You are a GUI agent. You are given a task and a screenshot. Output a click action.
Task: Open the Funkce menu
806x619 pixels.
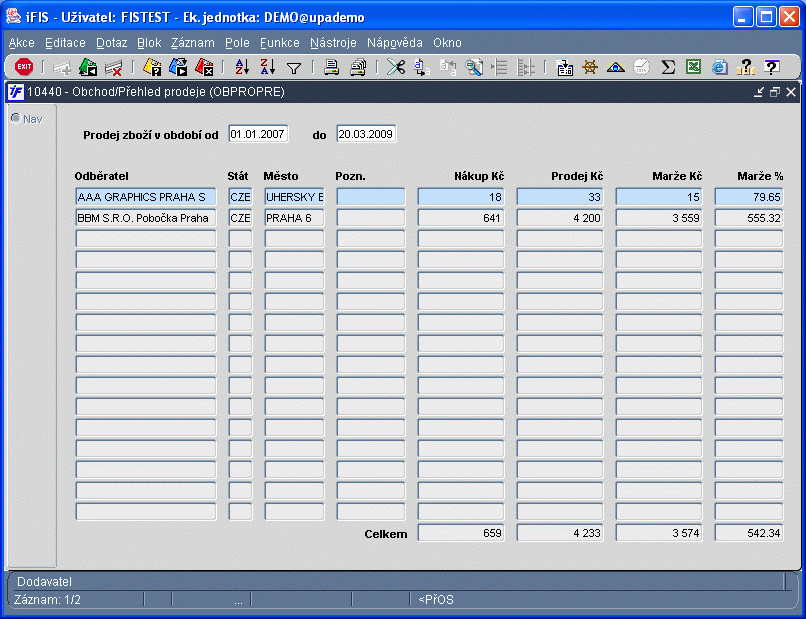click(x=280, y=43)
